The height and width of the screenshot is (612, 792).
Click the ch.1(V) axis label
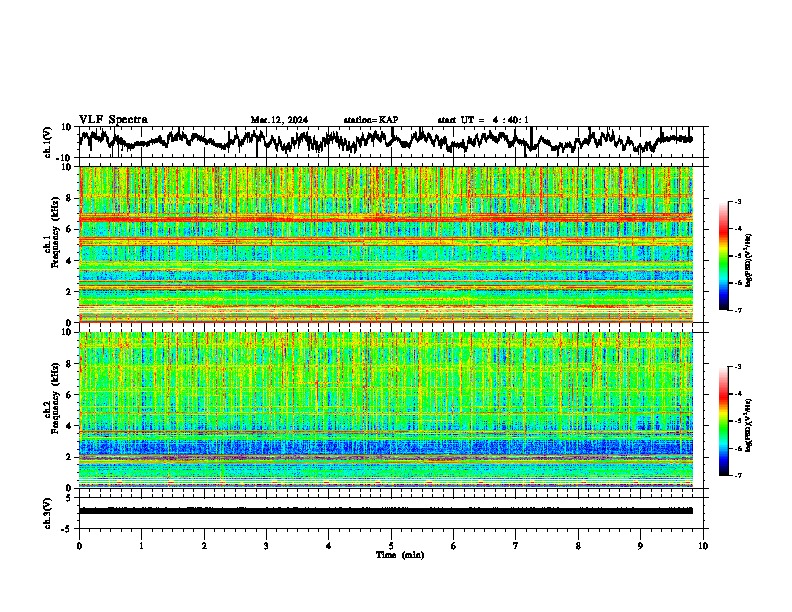click(x=48, y=142)
